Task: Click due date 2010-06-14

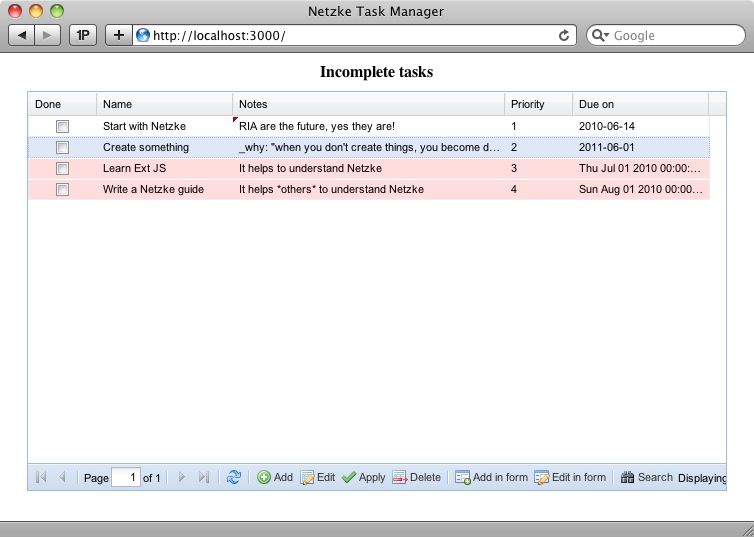Action: coord(607,126)
